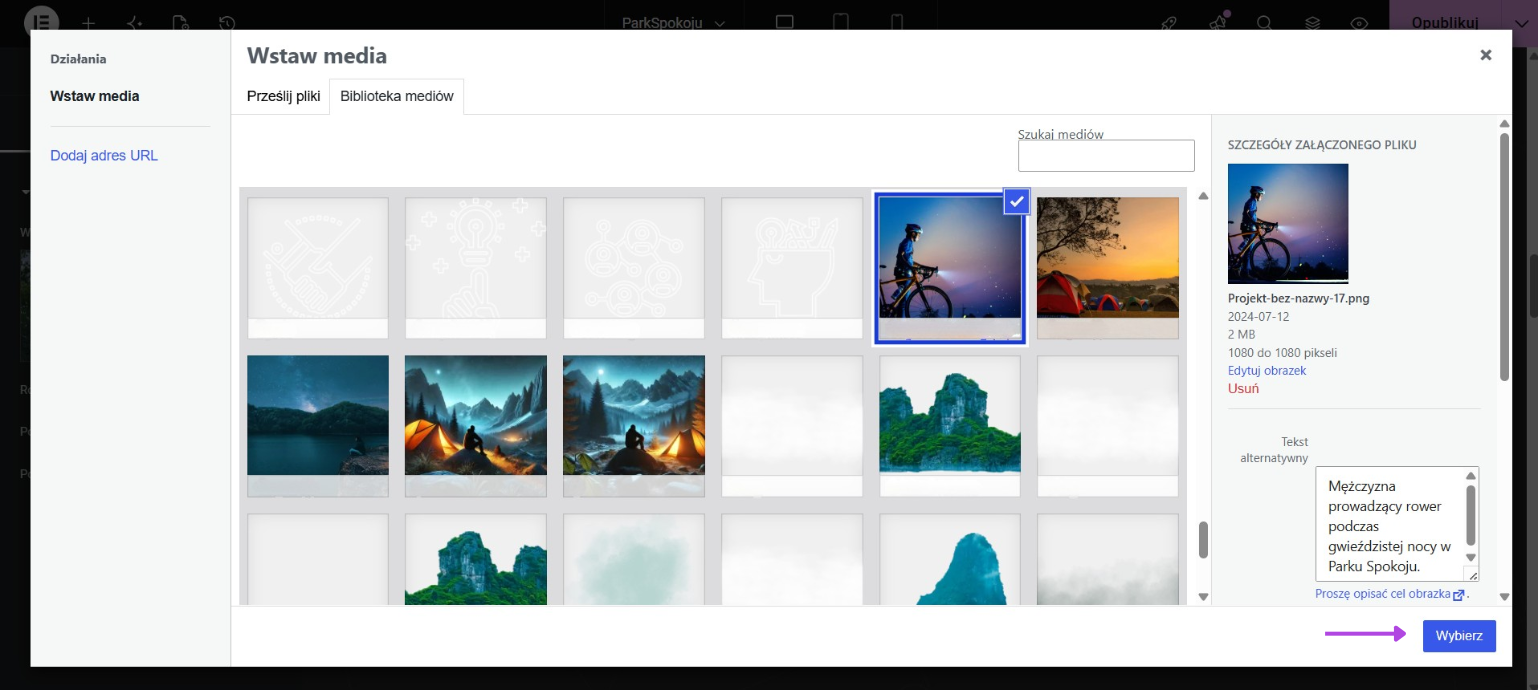Click the Wybierz button
1538x690 pixels.
(1459, 636)
